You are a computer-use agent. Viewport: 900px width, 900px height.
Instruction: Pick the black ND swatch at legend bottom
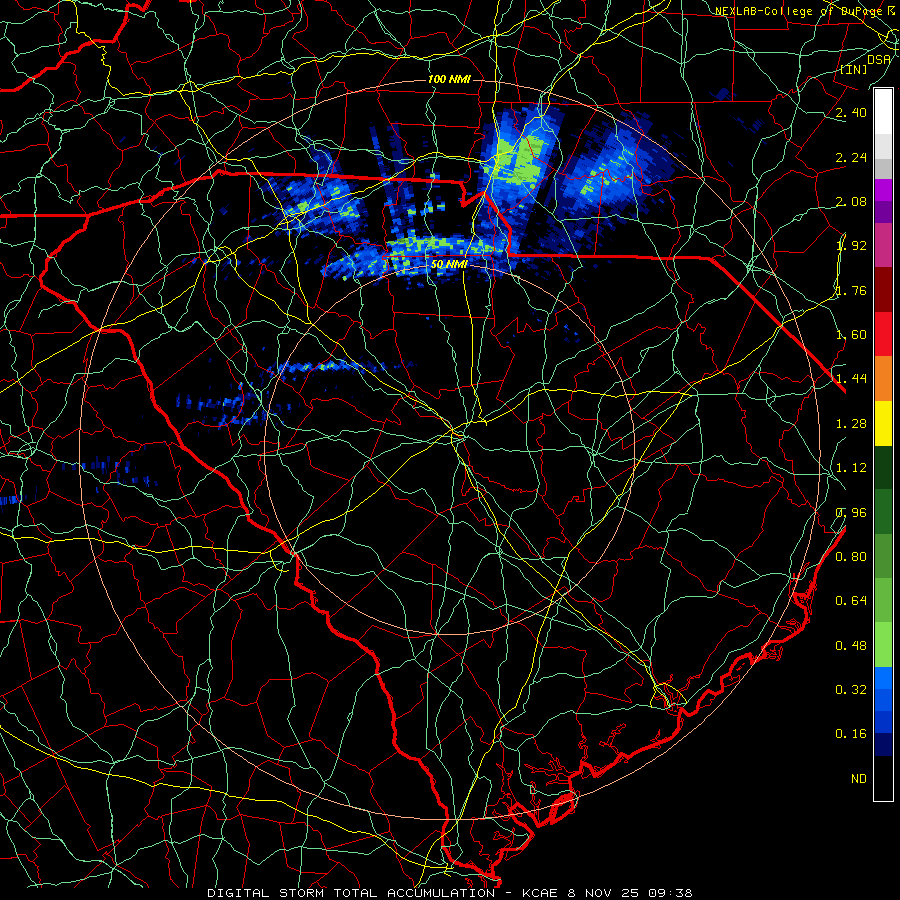[883, 778]
